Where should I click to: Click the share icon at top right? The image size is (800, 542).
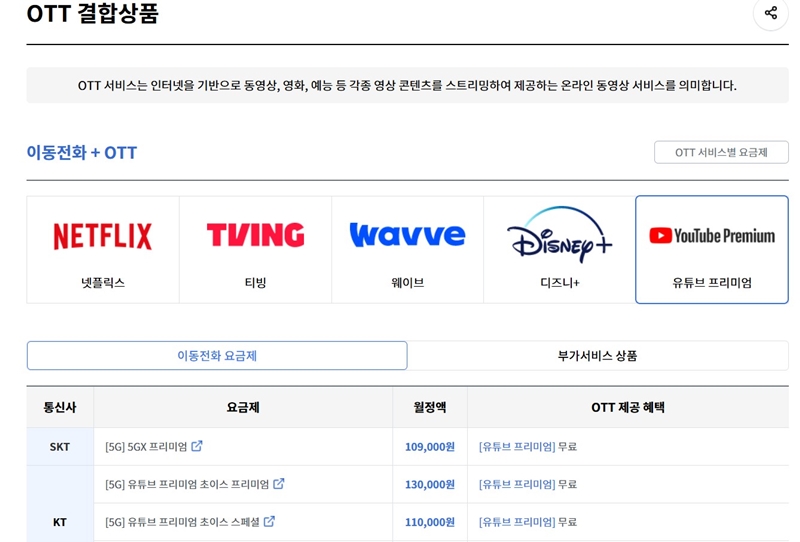click(x=770, y=13)
